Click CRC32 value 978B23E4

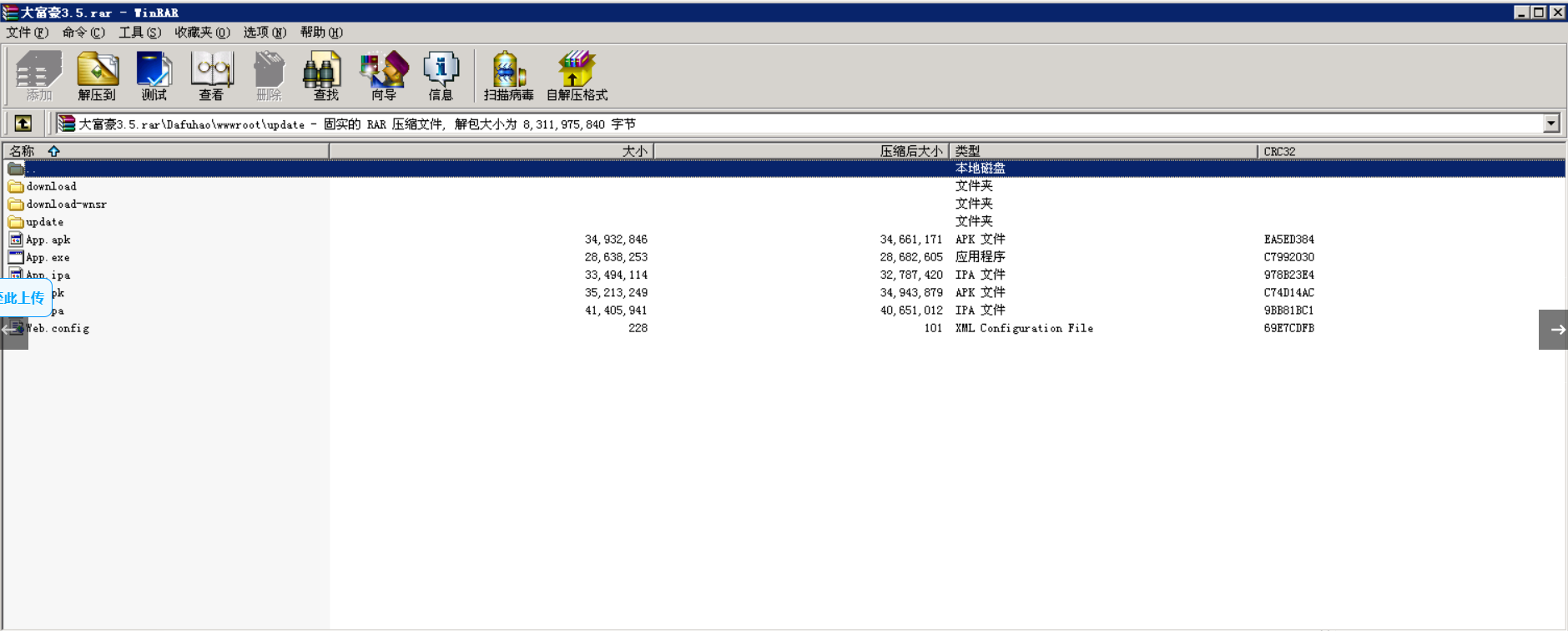point(1288,275)
